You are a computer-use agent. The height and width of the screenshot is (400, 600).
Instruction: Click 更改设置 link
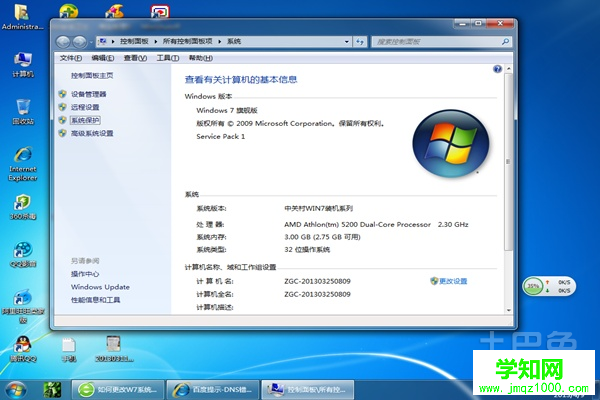coord(453,281)
